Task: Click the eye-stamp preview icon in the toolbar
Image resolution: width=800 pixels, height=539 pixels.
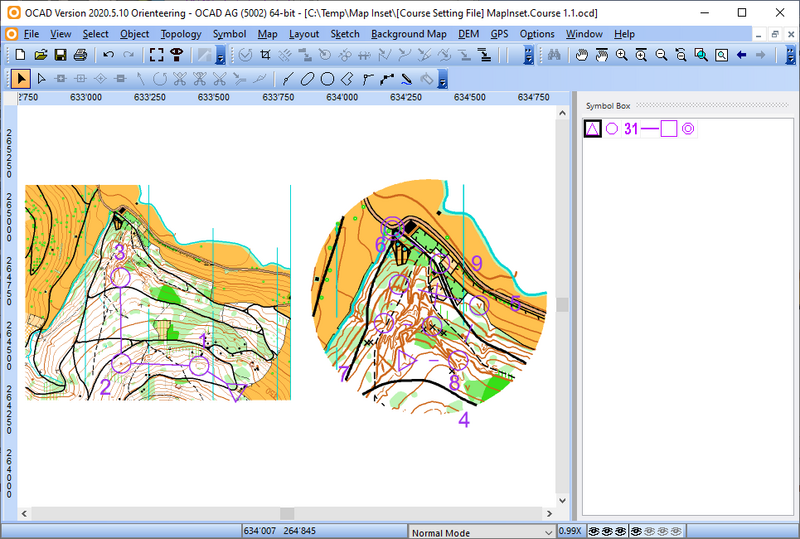Action: 177,55
